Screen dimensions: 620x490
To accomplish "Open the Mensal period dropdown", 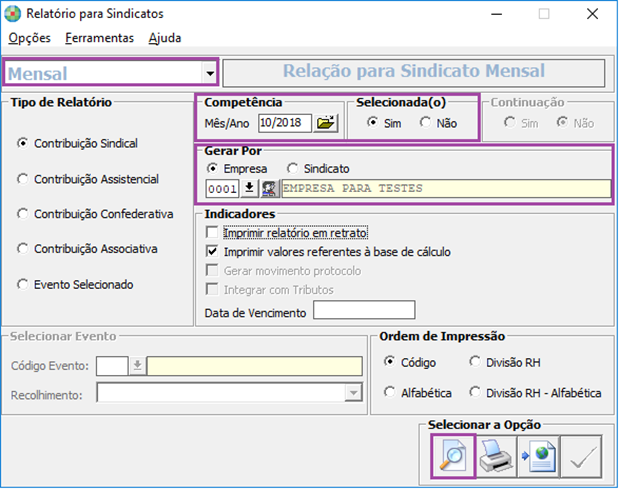I will point(210,73).
